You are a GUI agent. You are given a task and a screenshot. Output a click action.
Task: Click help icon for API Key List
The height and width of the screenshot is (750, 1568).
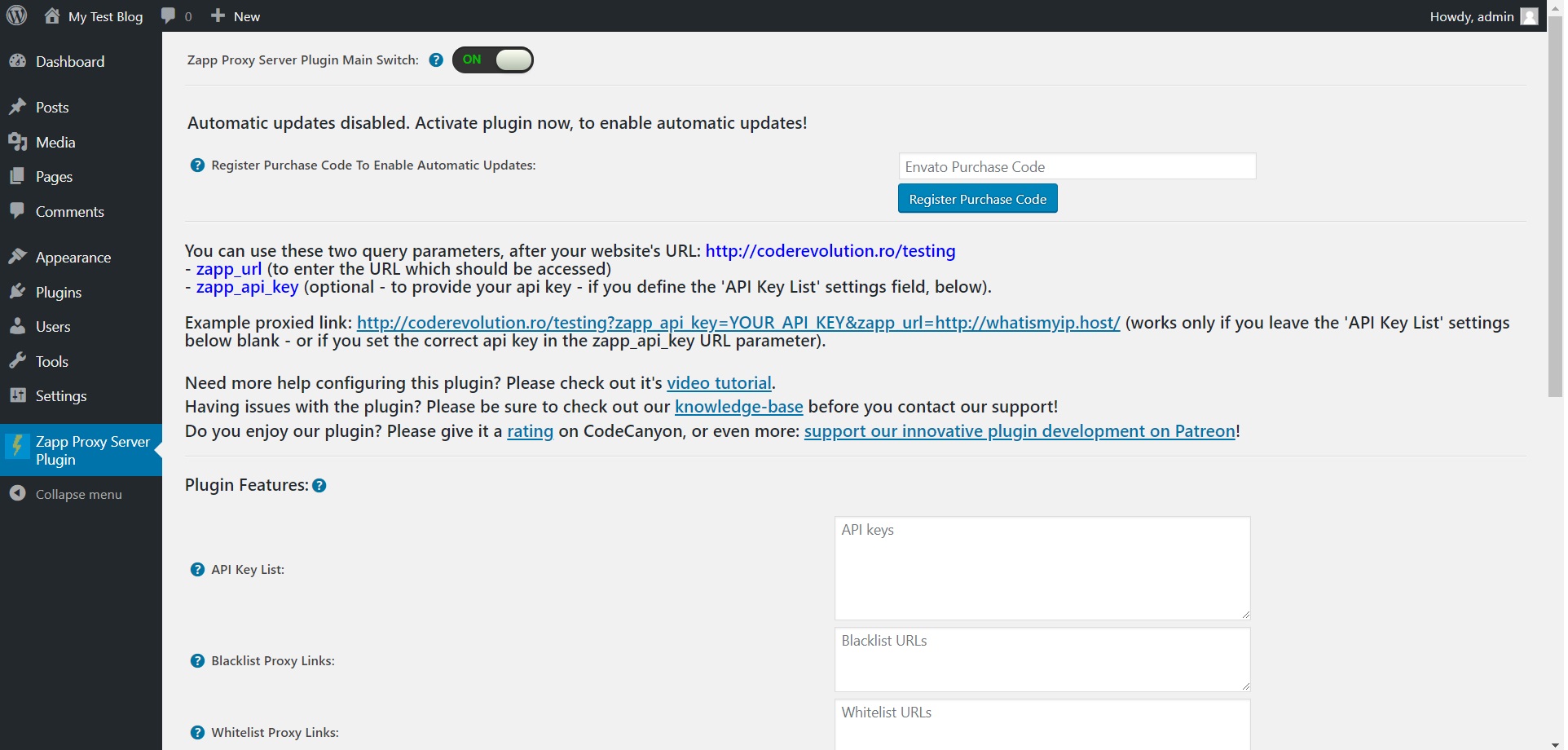tap(197, 569)
